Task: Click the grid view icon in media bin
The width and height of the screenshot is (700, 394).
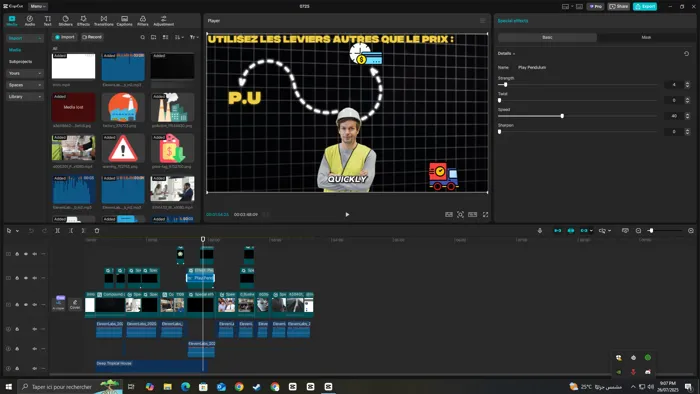Action: 165,37
